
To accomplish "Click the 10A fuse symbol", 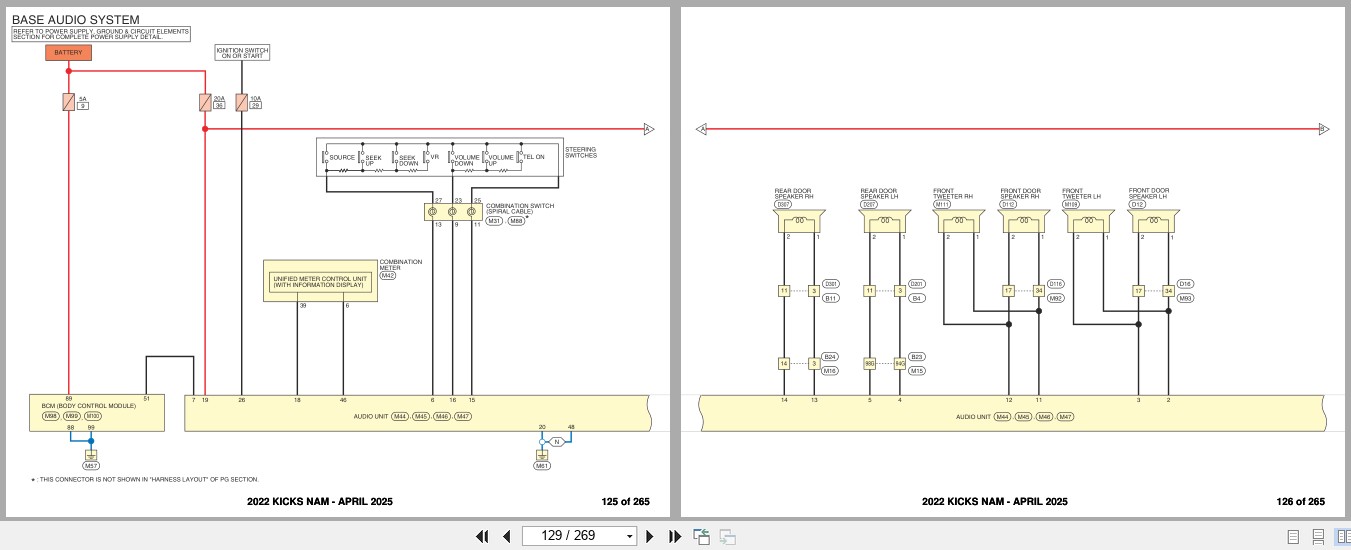I will [242, 101].
